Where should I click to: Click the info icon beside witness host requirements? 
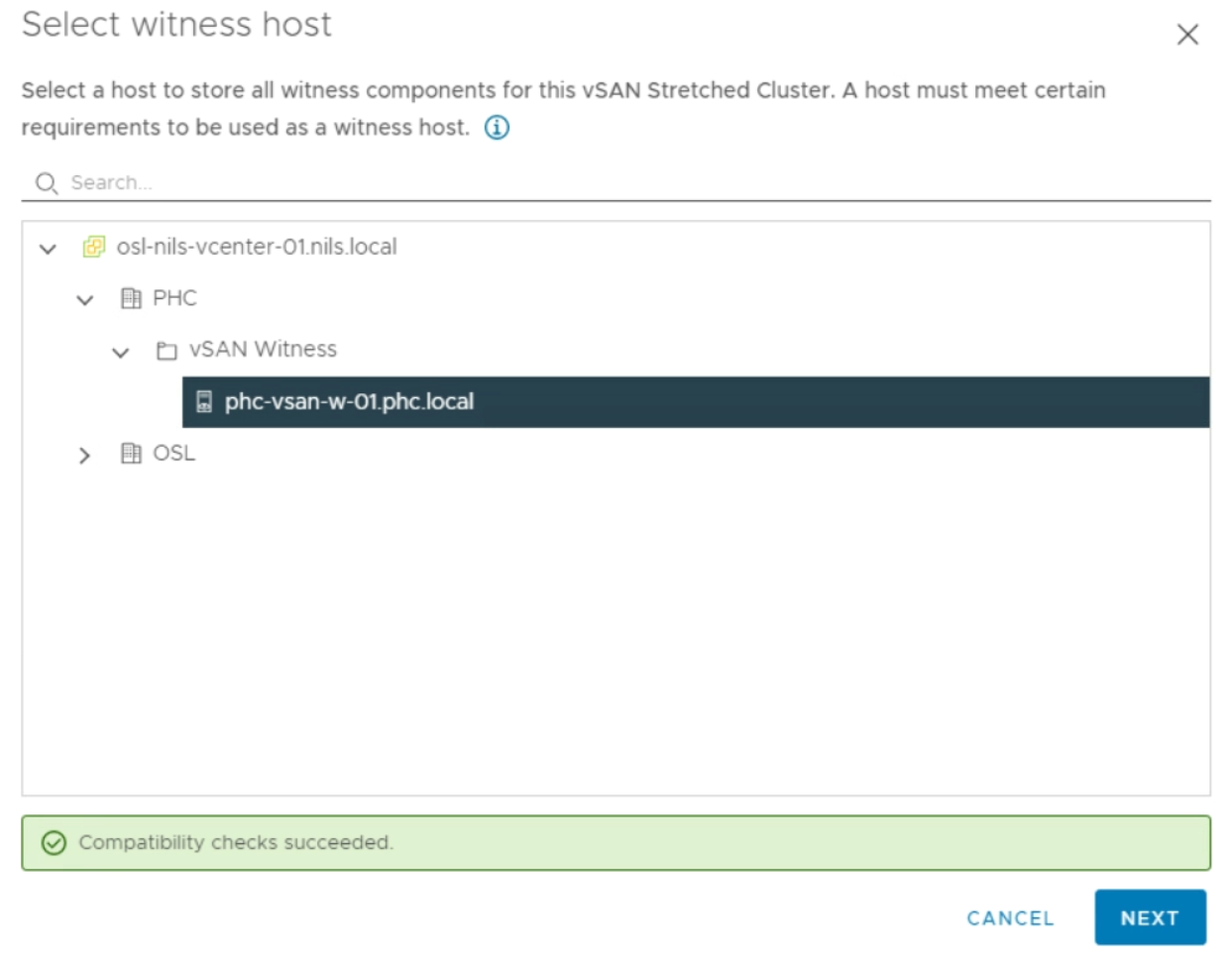pyautogui.click(x=497, y=128)
